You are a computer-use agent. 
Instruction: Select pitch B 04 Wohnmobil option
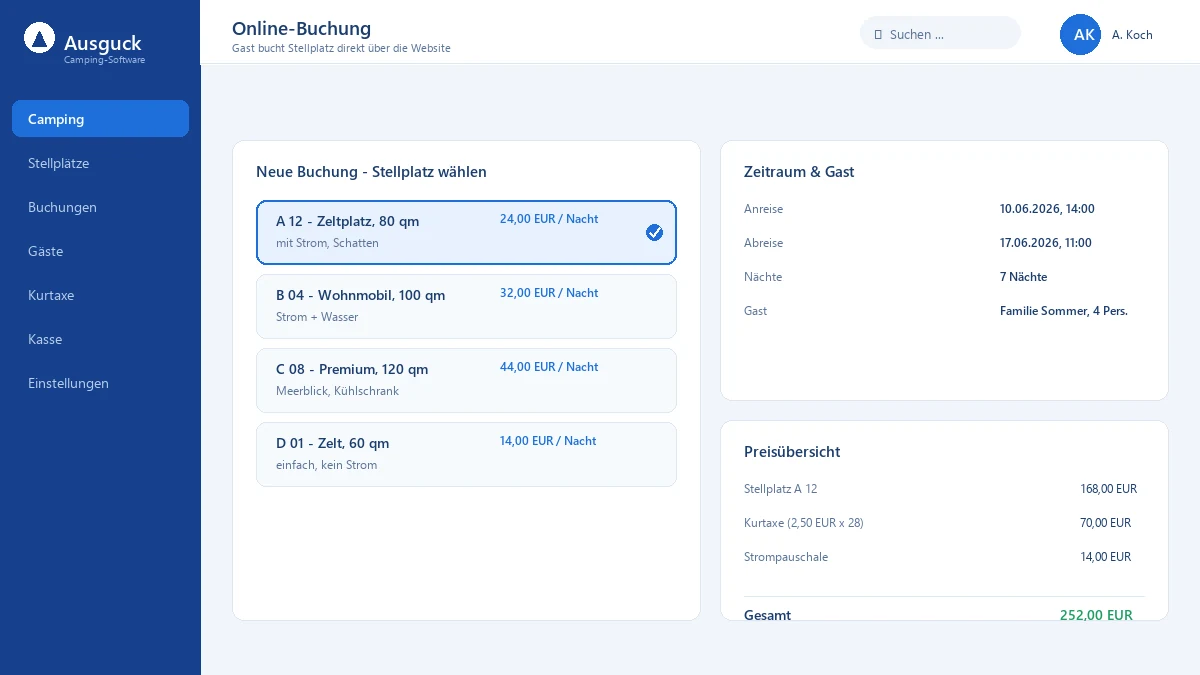coord(466,306)
